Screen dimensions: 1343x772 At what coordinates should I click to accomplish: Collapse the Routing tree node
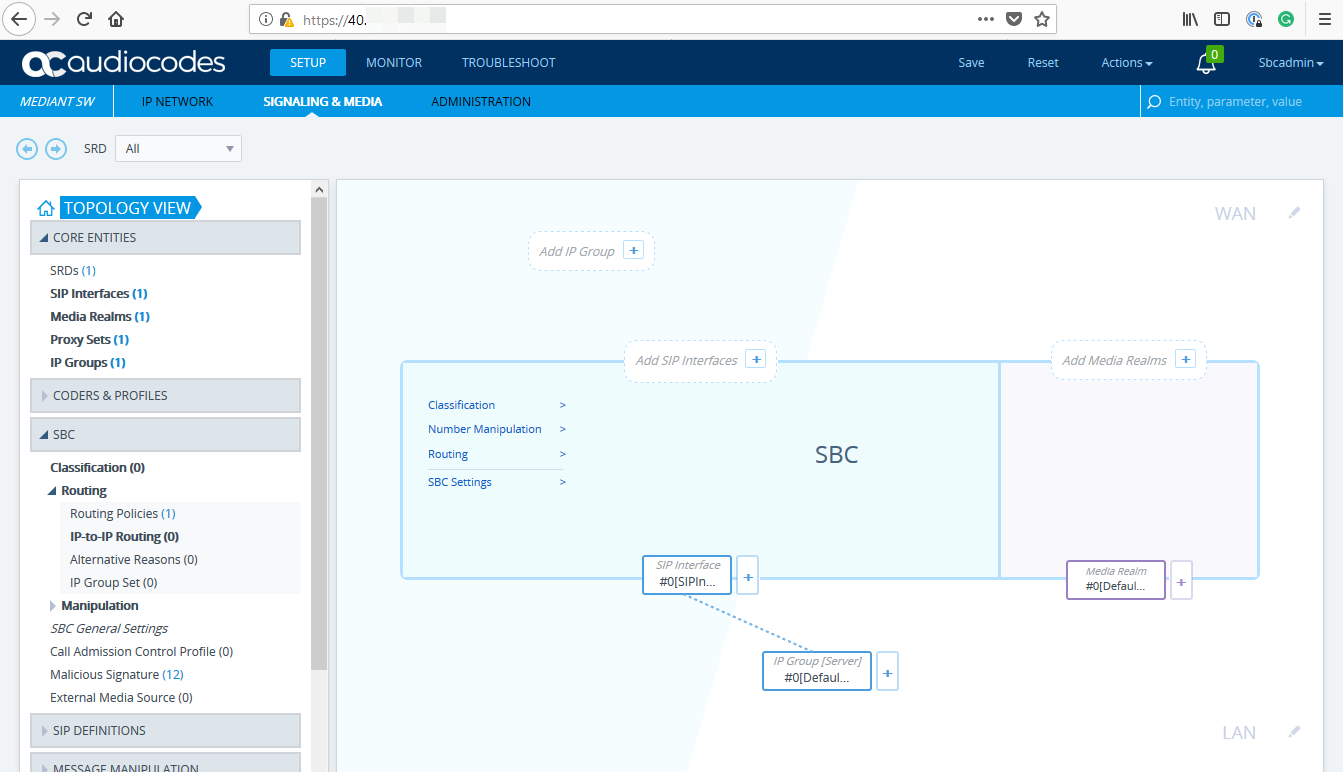click(x=53, y=491)
